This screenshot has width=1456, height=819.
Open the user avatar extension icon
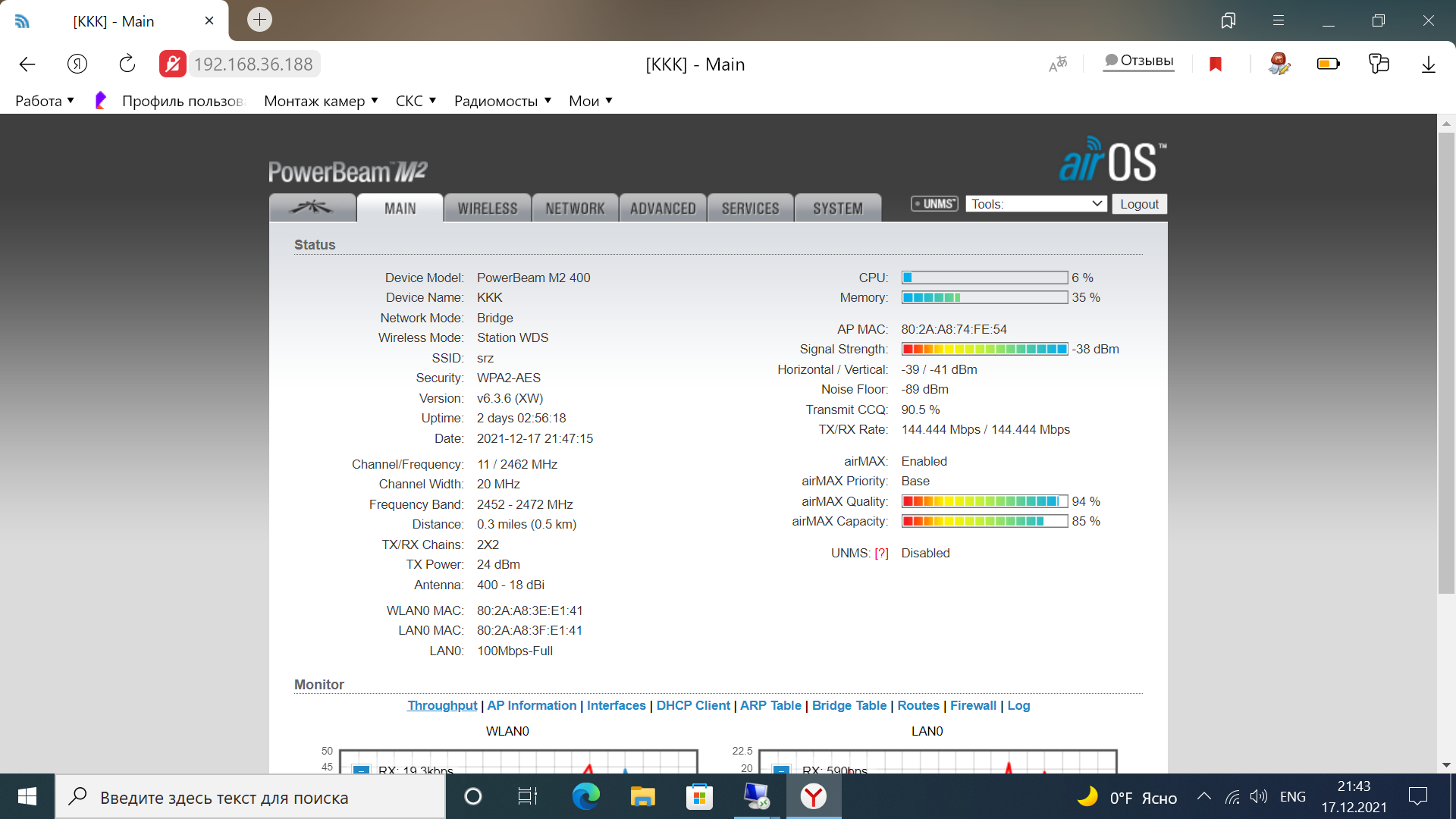pos(1279,64)
